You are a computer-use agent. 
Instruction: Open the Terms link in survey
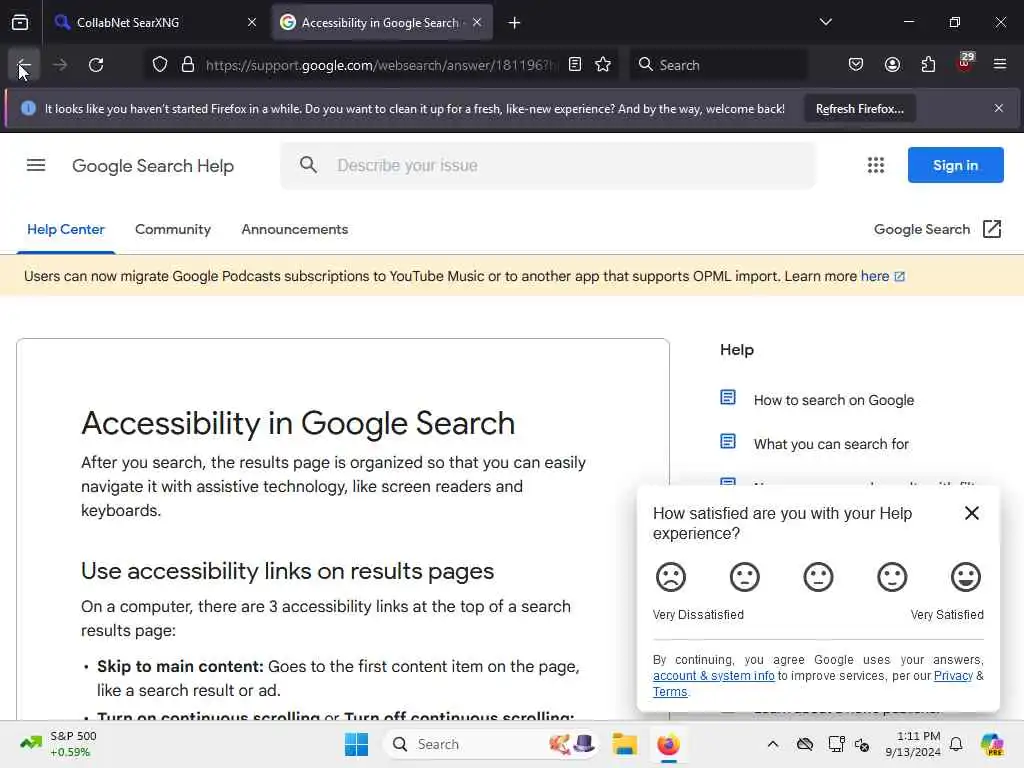(x=670, y=692)
